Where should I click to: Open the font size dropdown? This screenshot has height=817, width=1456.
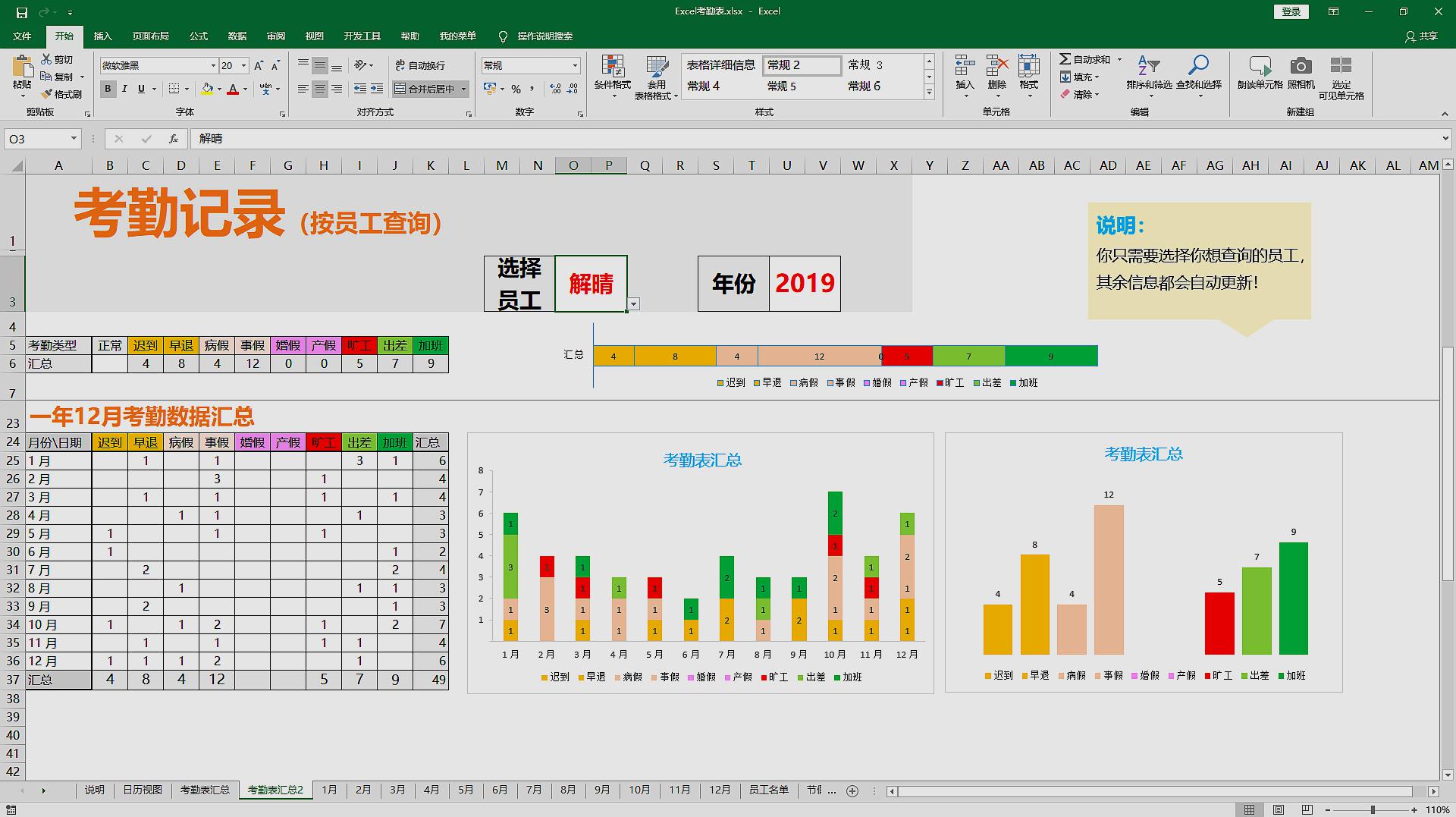pyautogui.click(x=244, y=65)
